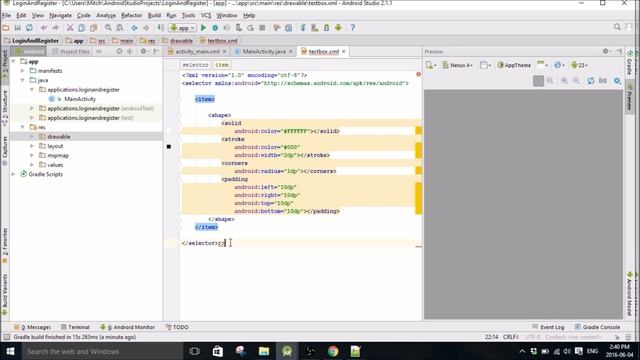Screen dimensions: 640x360
Task: Click the Search Everywhere magnifier icon
Action: [617, 27]
